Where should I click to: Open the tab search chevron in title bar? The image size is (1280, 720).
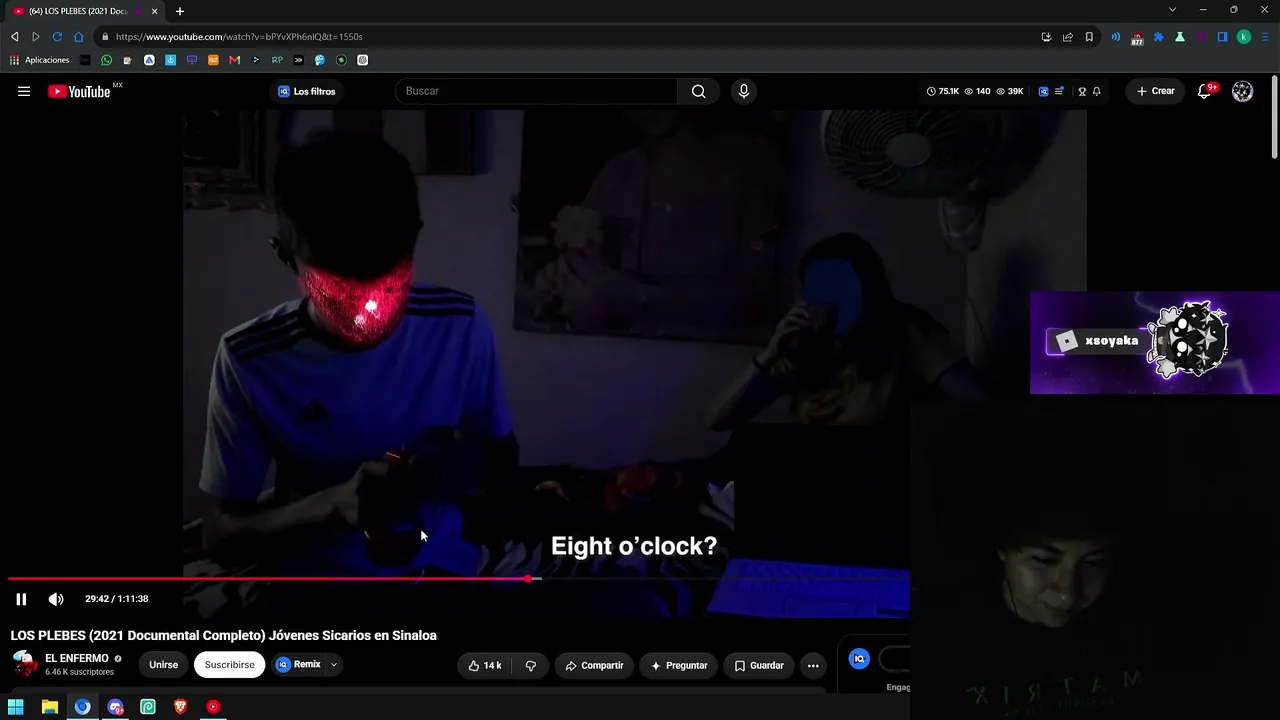(1172, 10)
